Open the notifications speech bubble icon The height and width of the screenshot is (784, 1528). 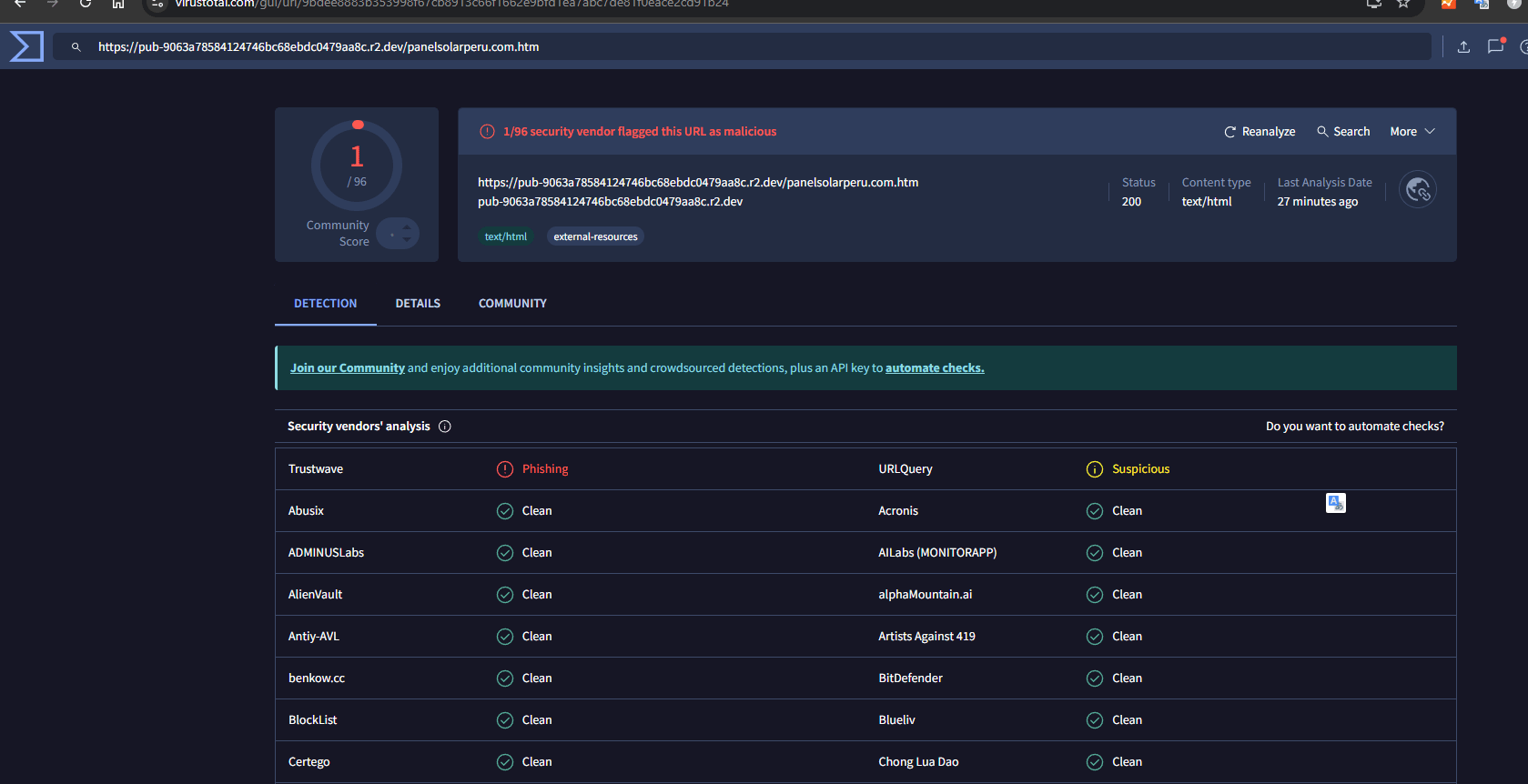click(x=1495, y=46)
